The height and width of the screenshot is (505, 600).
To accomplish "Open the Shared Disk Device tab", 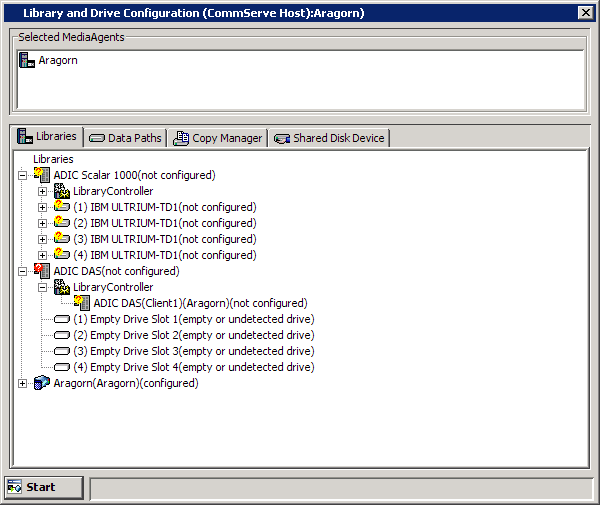I will (x=329, y=138).
